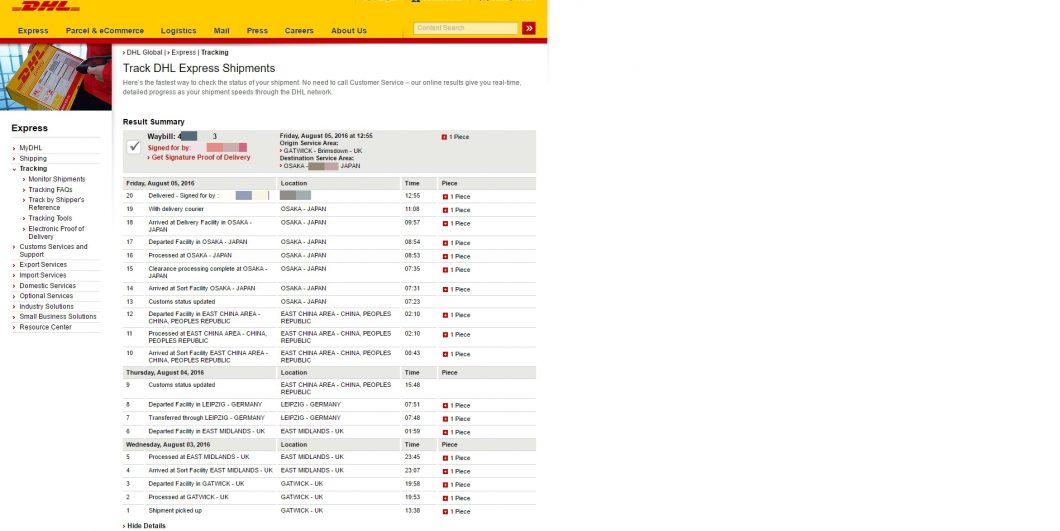Image resolution: width=1060 pixels, height=531 pixels.
Task: Expand piece for Arrived at Sort Facility OSAKA
Action: (x=445, y=290)
